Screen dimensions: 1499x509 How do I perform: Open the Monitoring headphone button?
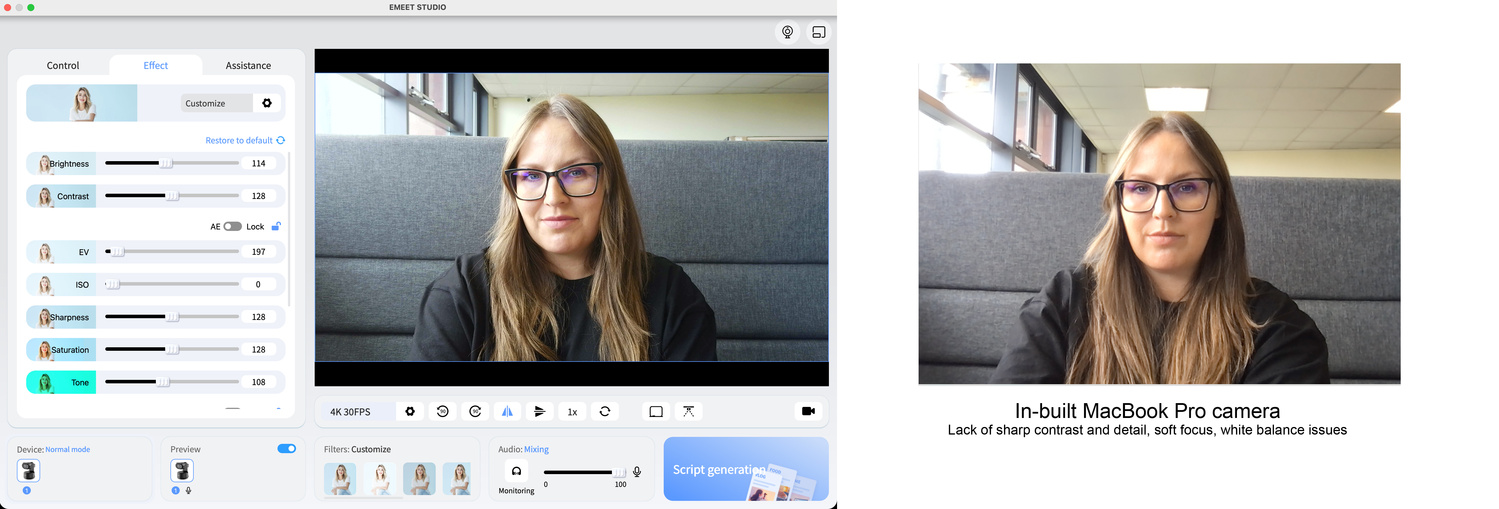pyautogui.click(x=516, y=471)
